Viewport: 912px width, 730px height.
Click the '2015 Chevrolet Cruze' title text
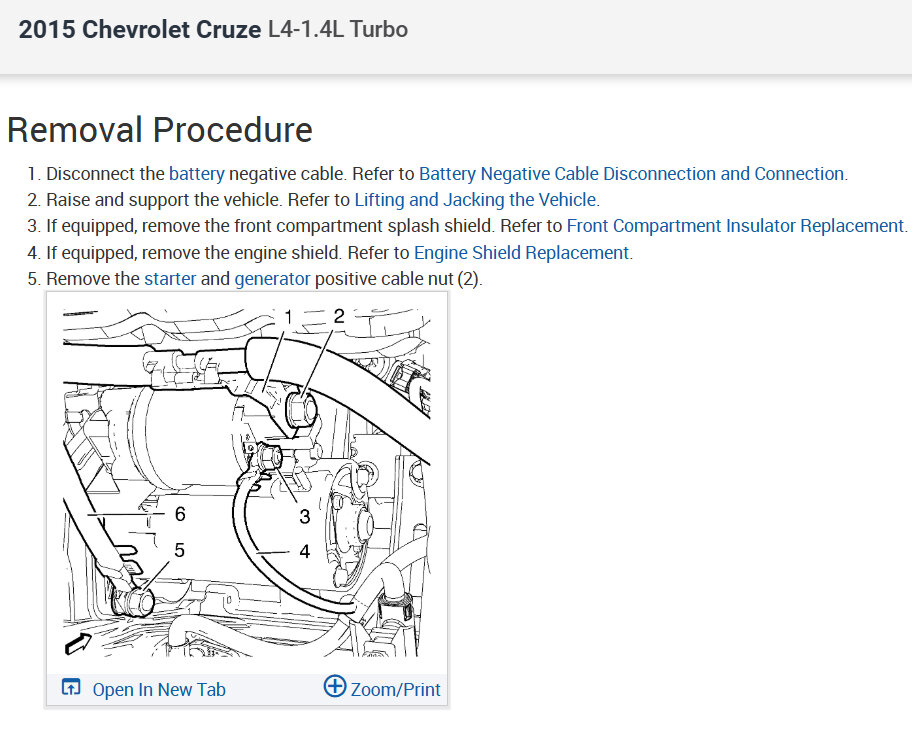click(x=140, y=30)
